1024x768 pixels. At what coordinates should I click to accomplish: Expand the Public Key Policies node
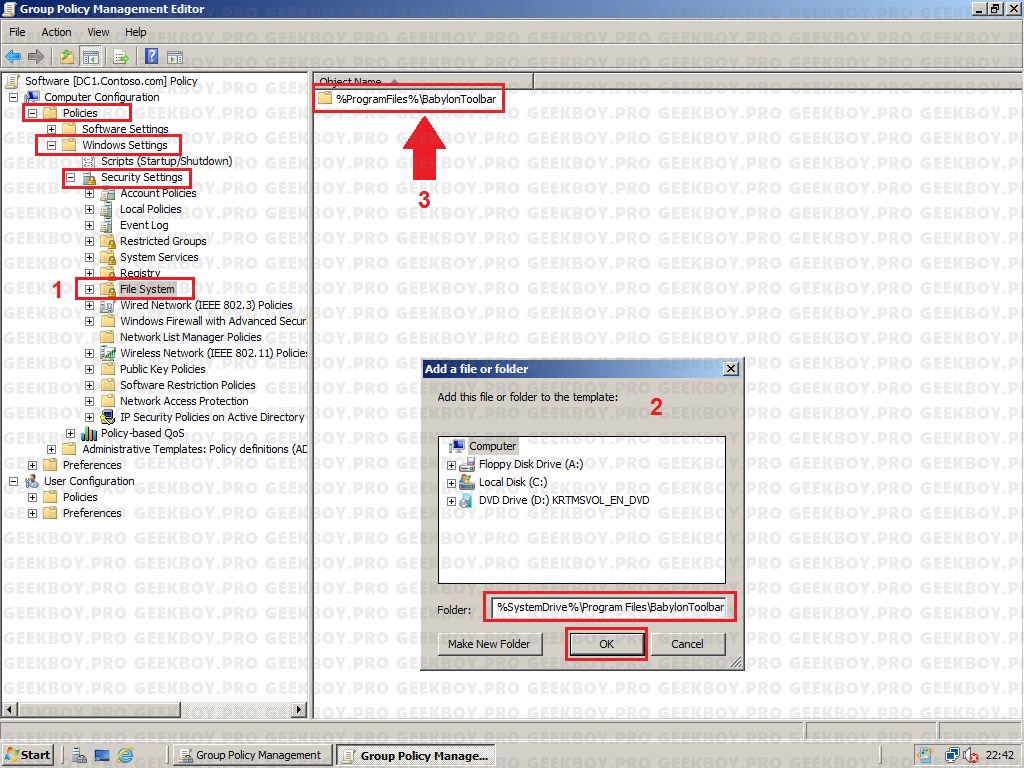(89, 369)
